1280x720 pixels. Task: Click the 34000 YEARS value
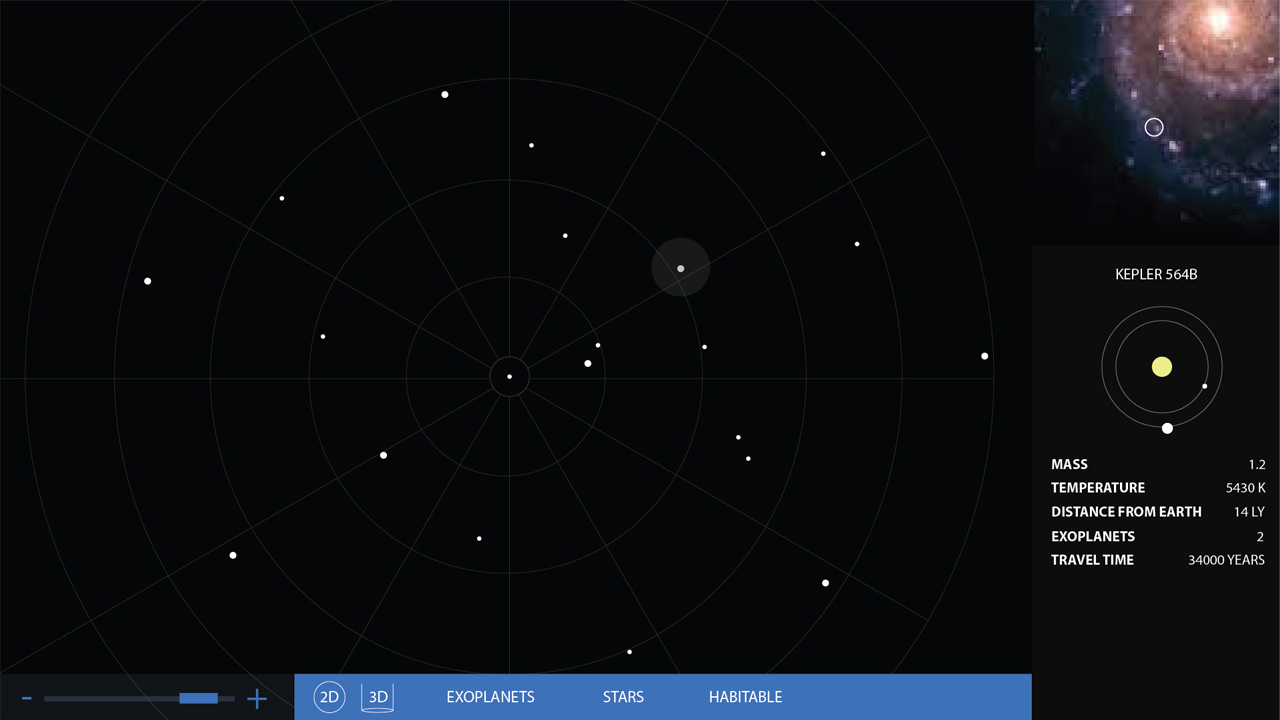(1226, 561)
